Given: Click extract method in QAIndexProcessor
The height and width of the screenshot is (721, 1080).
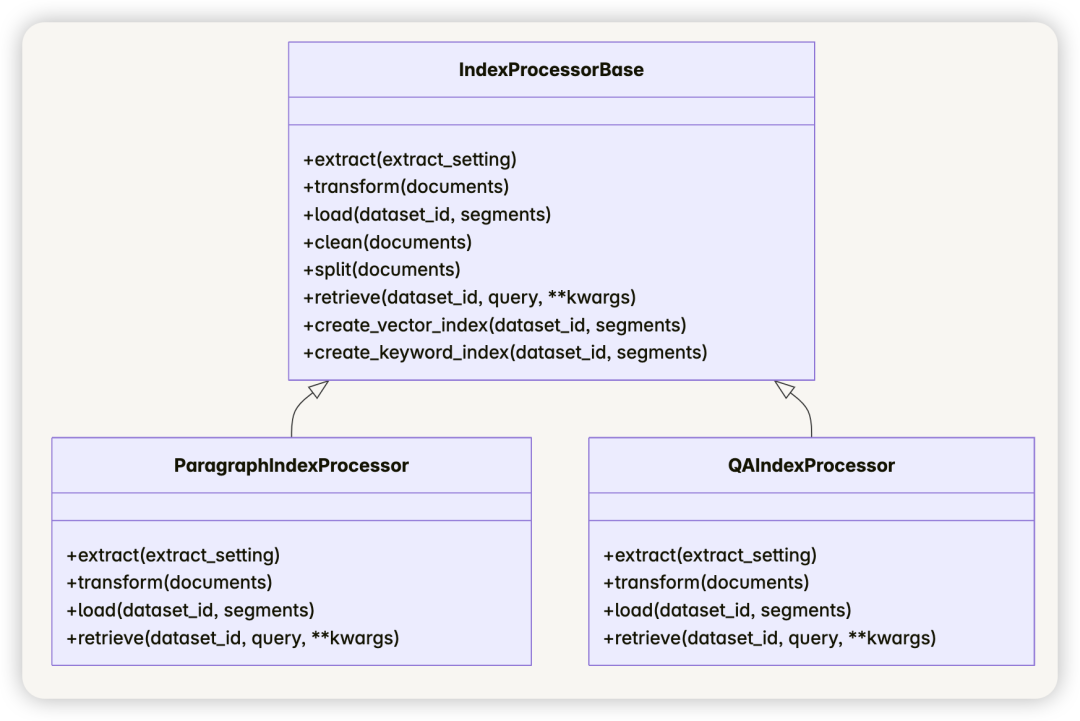Looking at the screenshot, I should coord(709,555).
